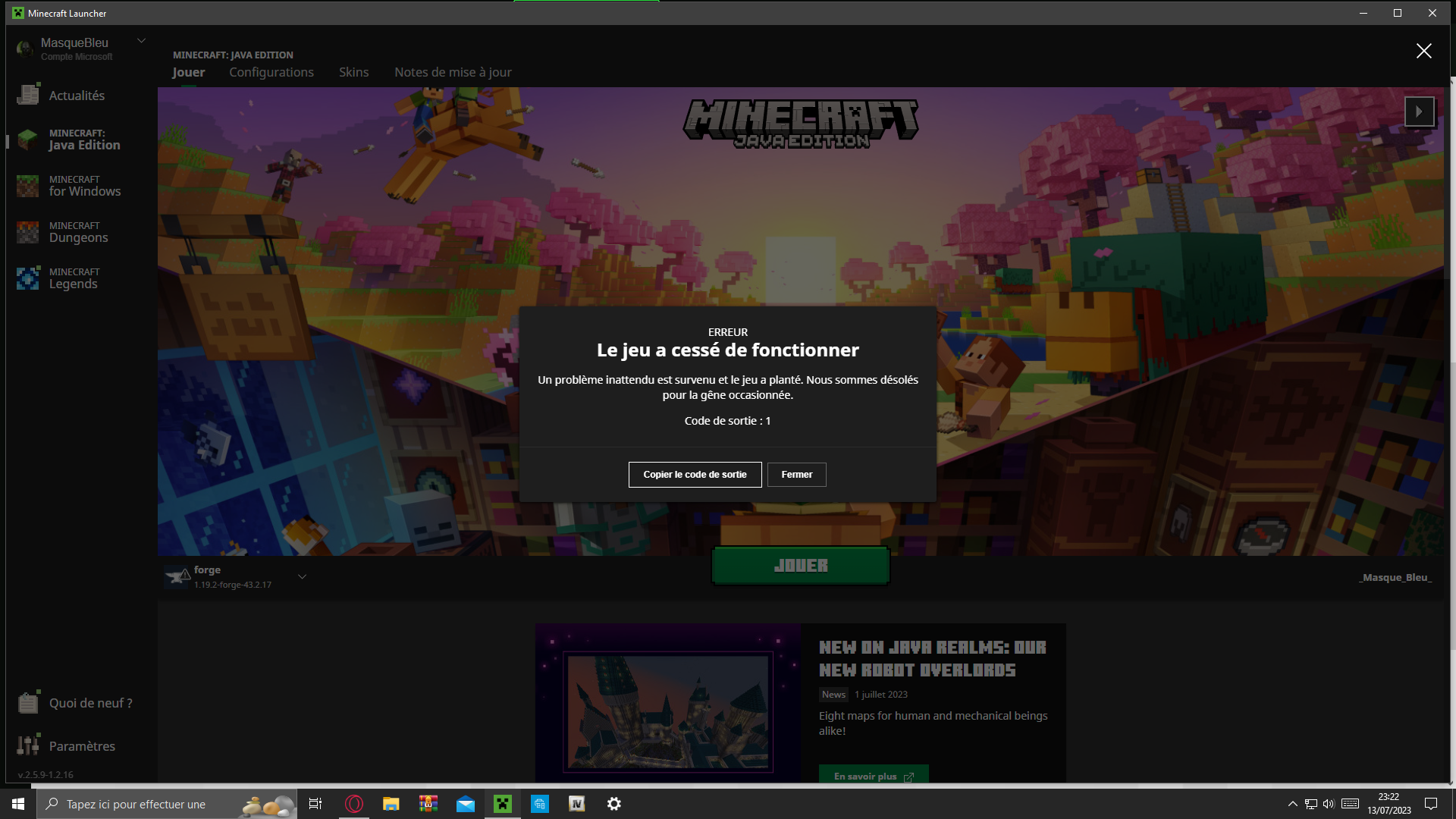This screenshot has width=1456, height=819.
Task: Open the Java Realms news headline
Action: (x=933, y=658)
